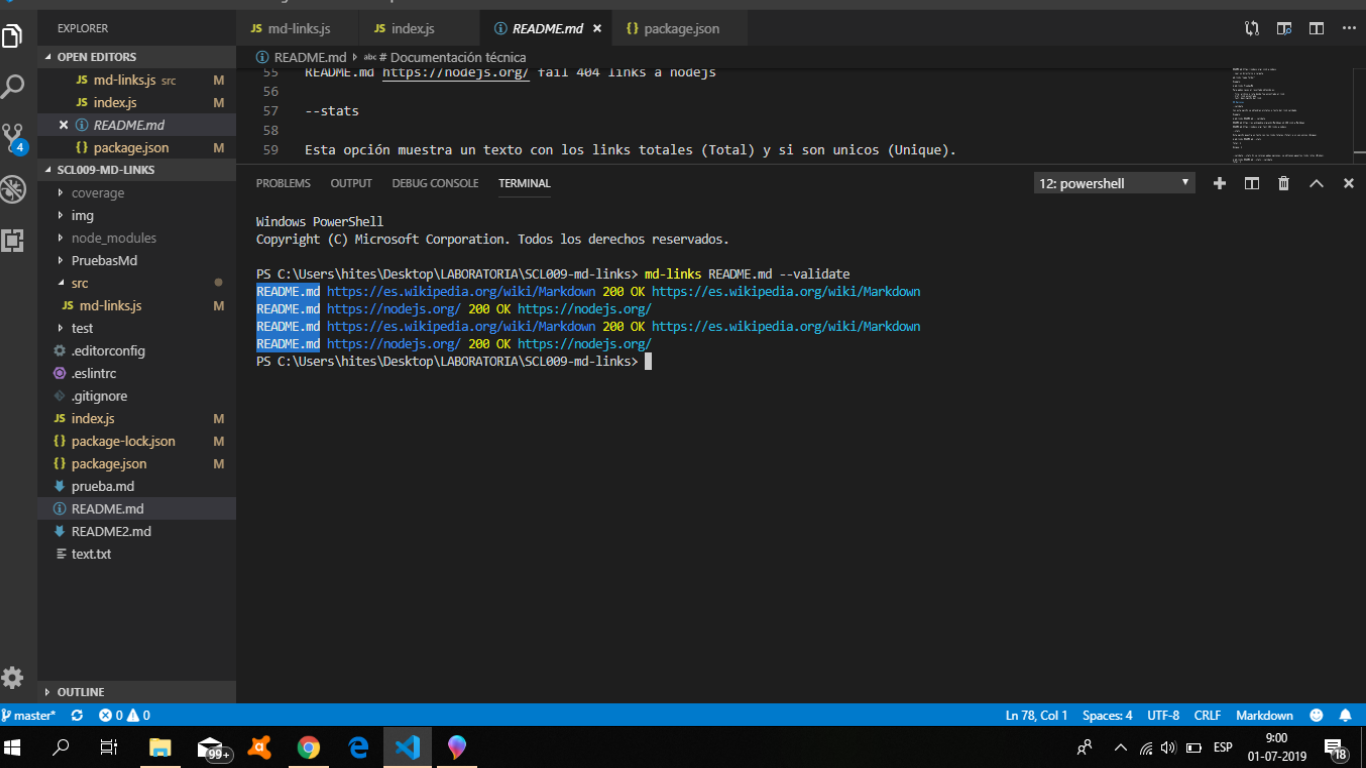Image resolution: width=1366 pixels, height=768 pixels.
Task: Click the git branch master indicator
Action: tap(28, 715)
